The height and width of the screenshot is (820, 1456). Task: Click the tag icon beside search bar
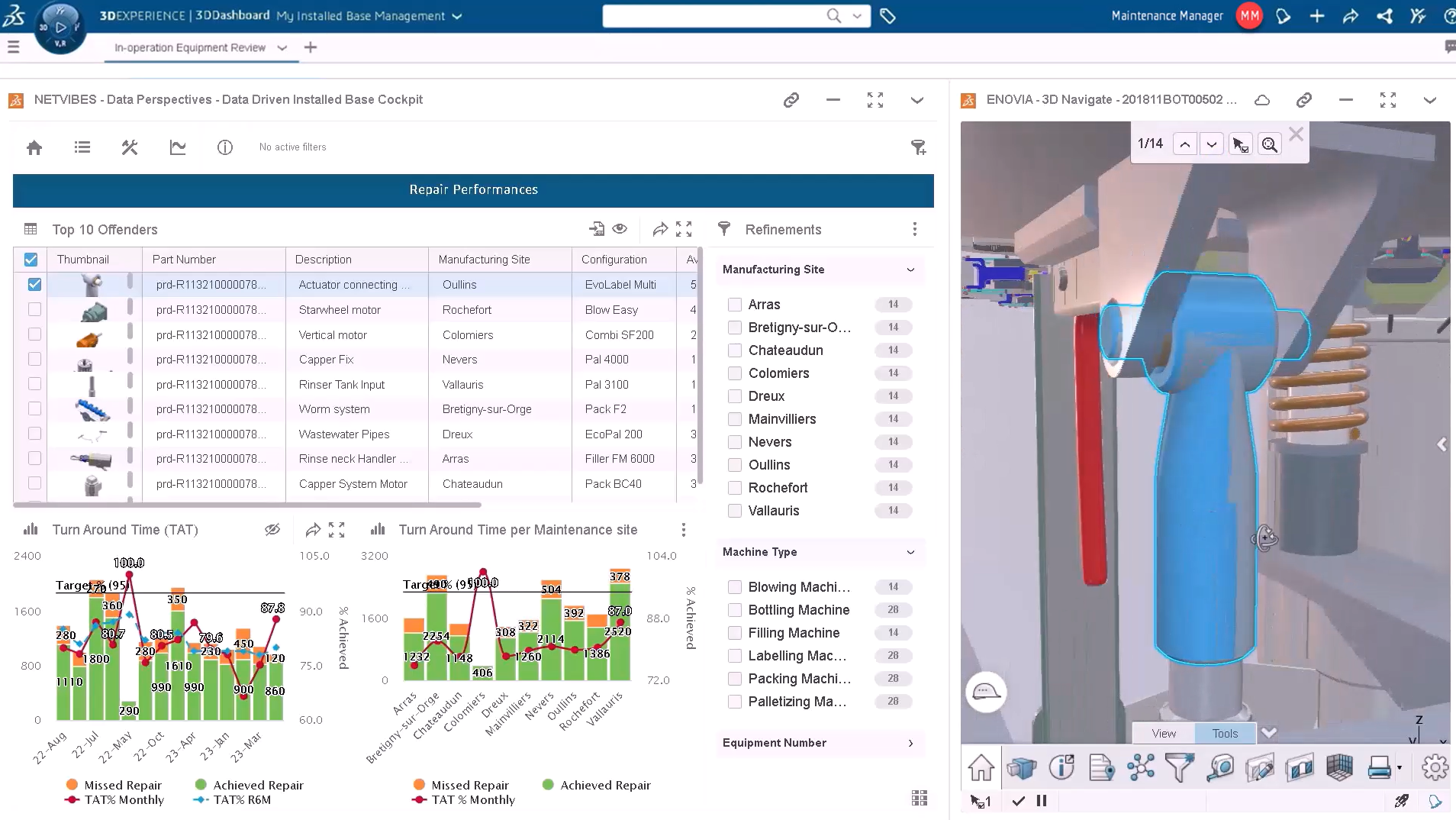[x=887, y=16]
